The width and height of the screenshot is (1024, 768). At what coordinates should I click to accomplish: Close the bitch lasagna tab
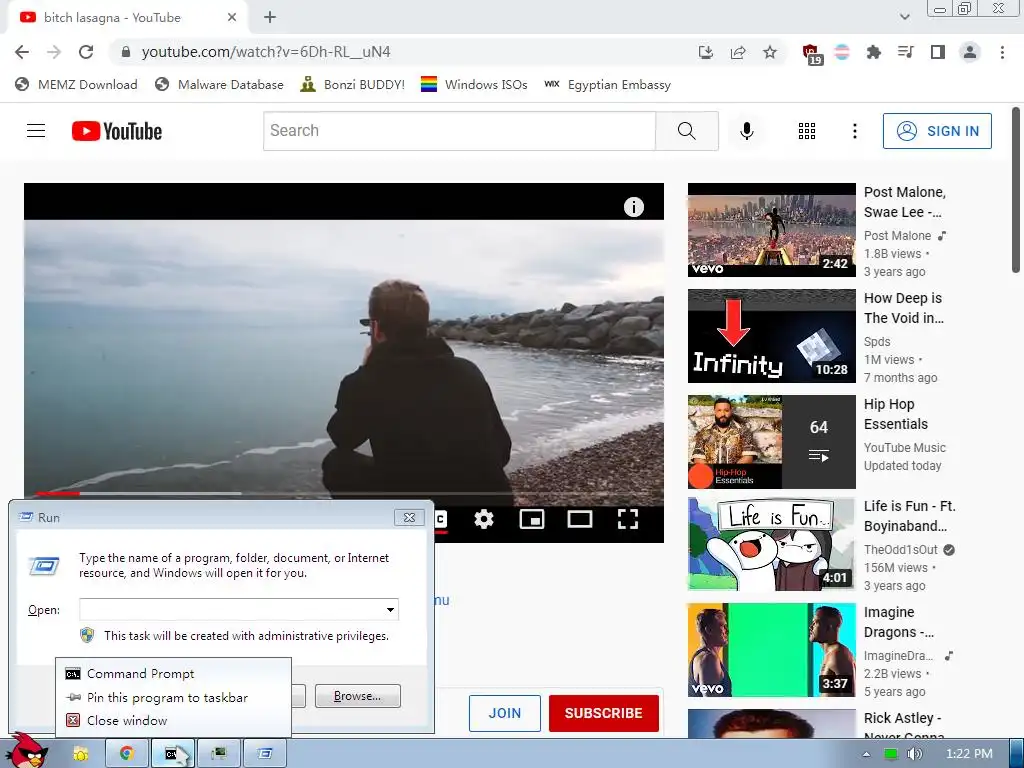[x=232, y=18]
